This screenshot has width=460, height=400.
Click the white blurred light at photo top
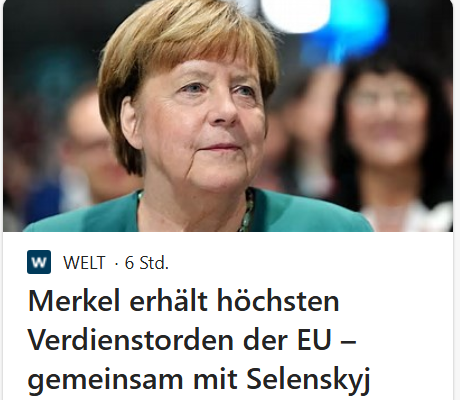pyautogui.click(x=295, y=13)
